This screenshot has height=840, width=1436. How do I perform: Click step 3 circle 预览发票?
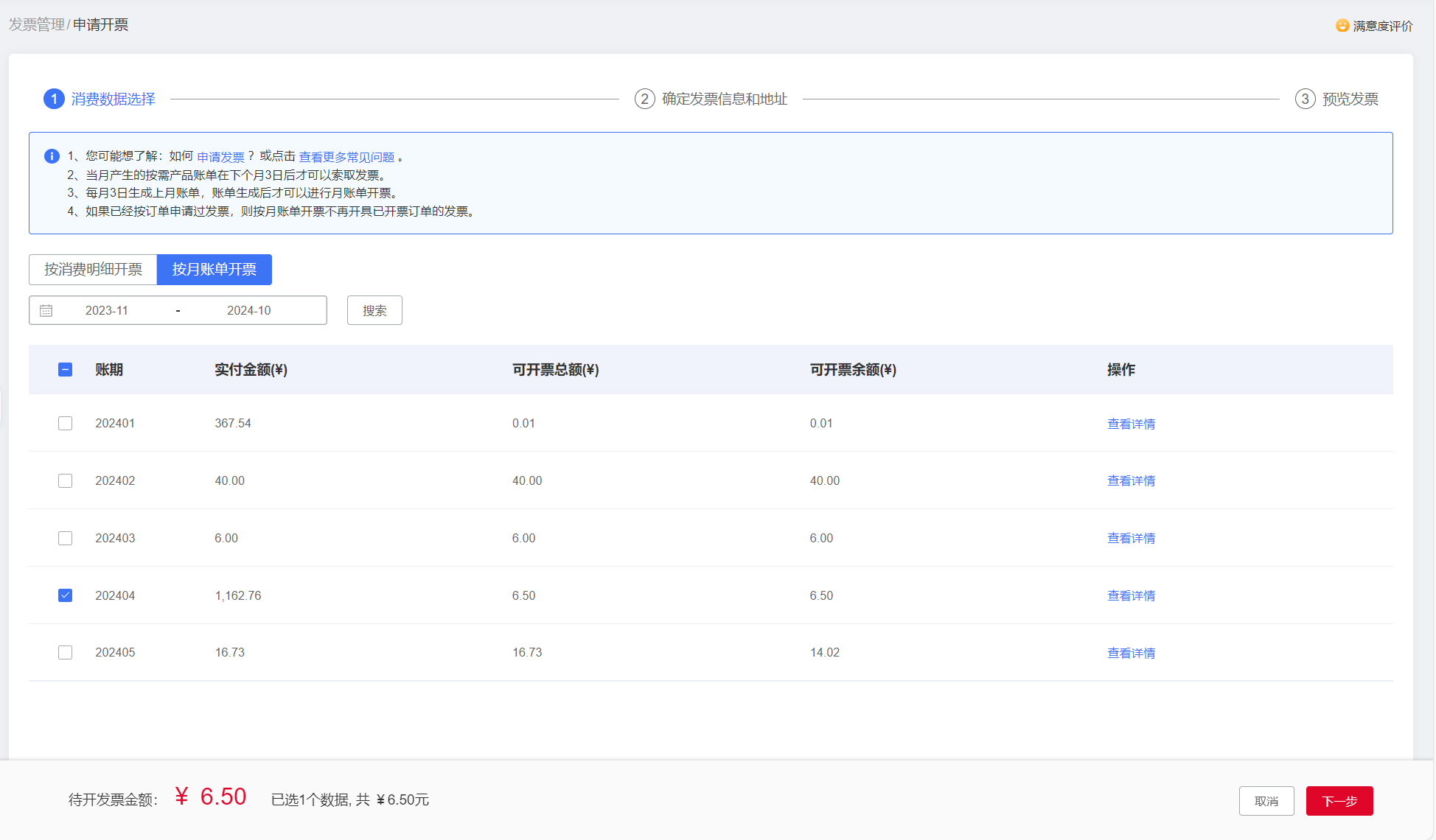(1305, 99)
